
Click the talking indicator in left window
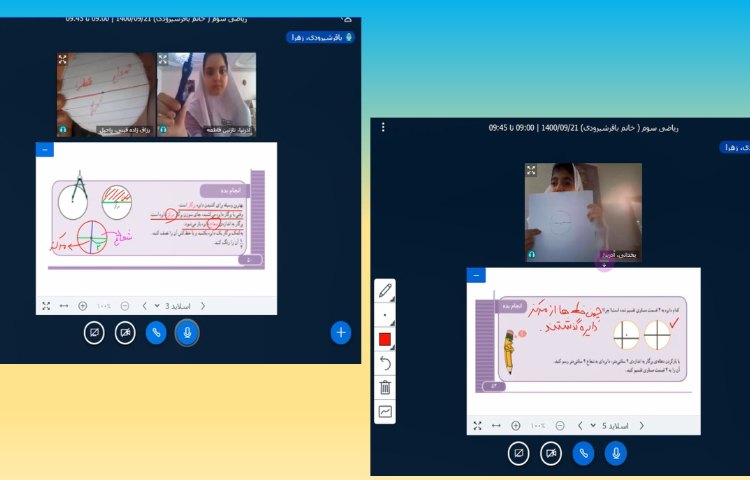[320, 37]
